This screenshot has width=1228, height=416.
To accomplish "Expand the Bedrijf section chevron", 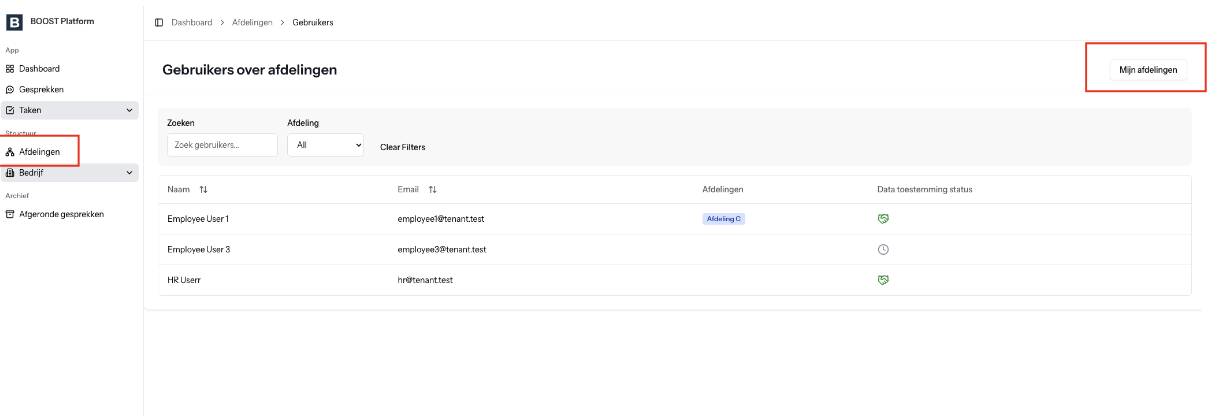I will click(129, 173).
